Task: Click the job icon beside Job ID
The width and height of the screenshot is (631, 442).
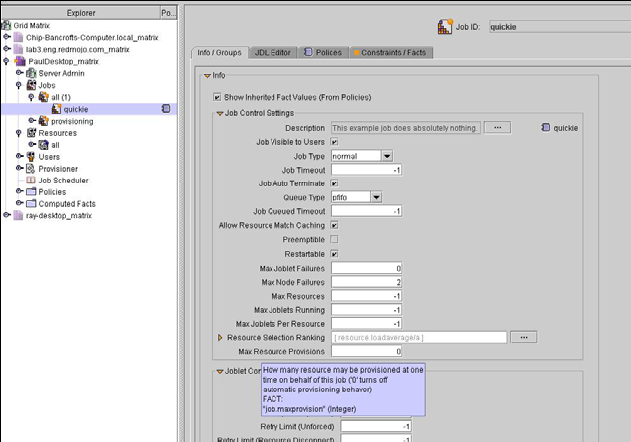Action: point(445,27)
